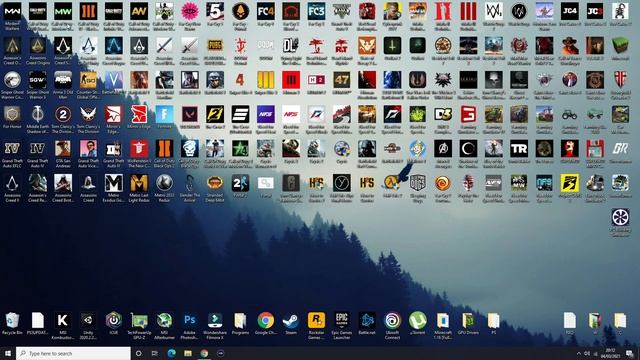Screen dimensions: 640x360
Task: Open Tomb Raider TR icon
Action: (519, 149)
